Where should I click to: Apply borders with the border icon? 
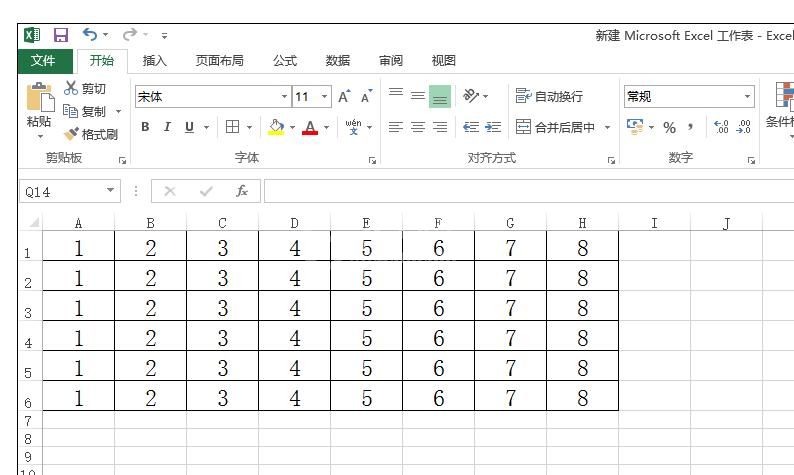coord(232,127)
